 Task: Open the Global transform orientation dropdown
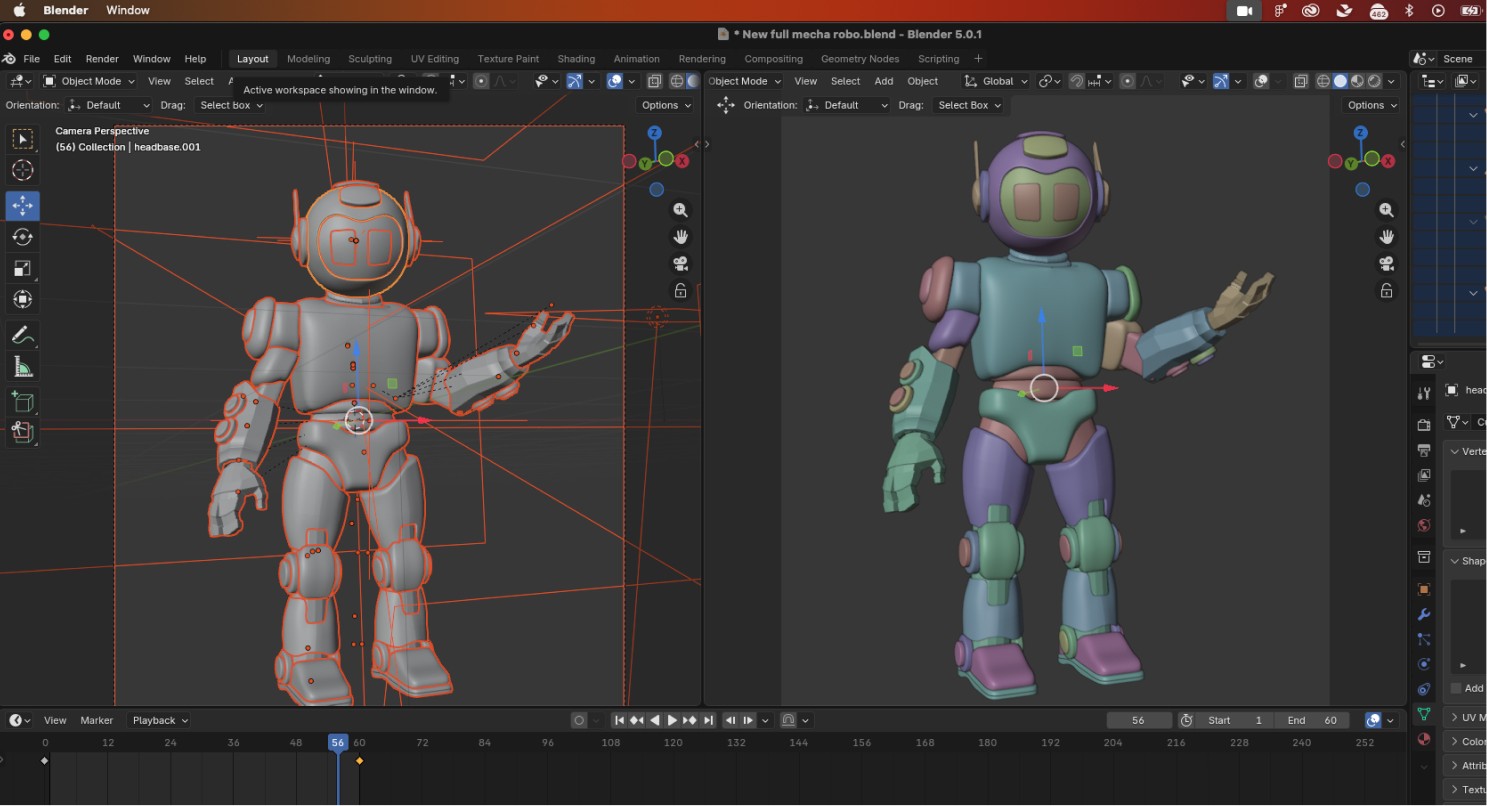pos(995,81)
